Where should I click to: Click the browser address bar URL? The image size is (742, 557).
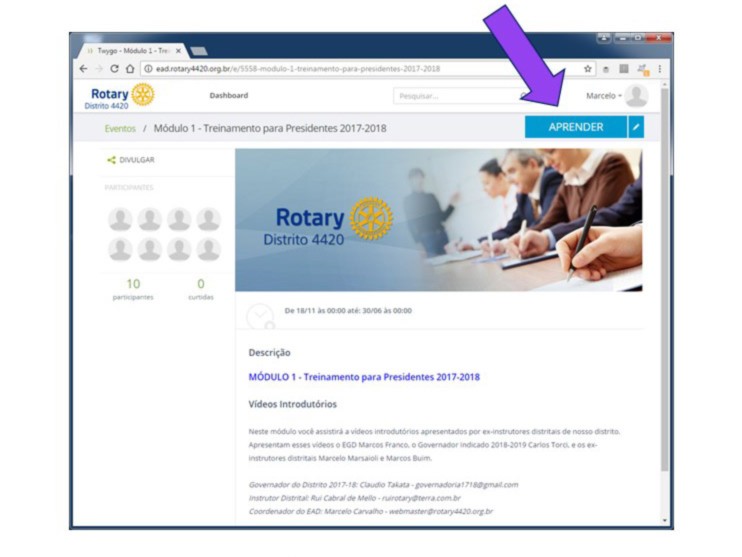[300, 69]
